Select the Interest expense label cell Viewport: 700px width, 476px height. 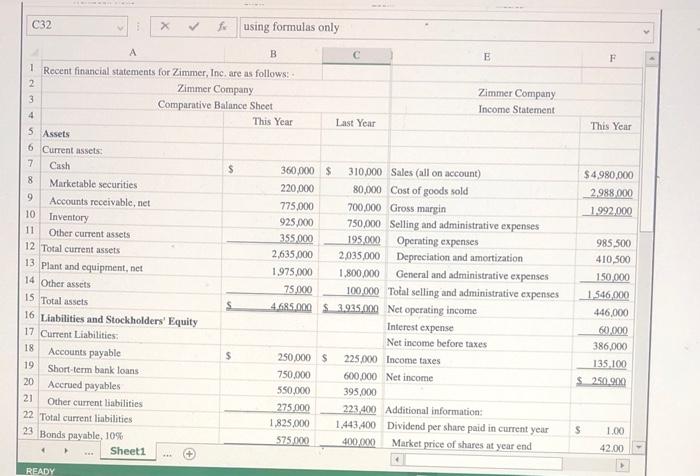pyautogui.click(x=420, y=327)
